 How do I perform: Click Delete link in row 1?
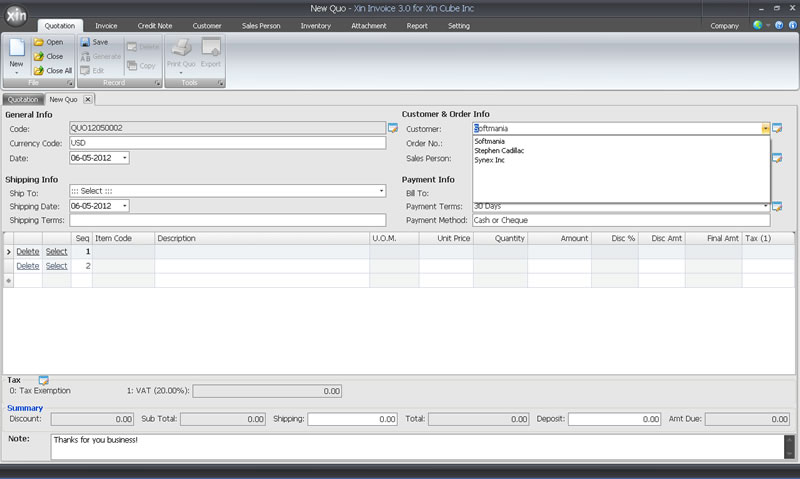point(28,251)
